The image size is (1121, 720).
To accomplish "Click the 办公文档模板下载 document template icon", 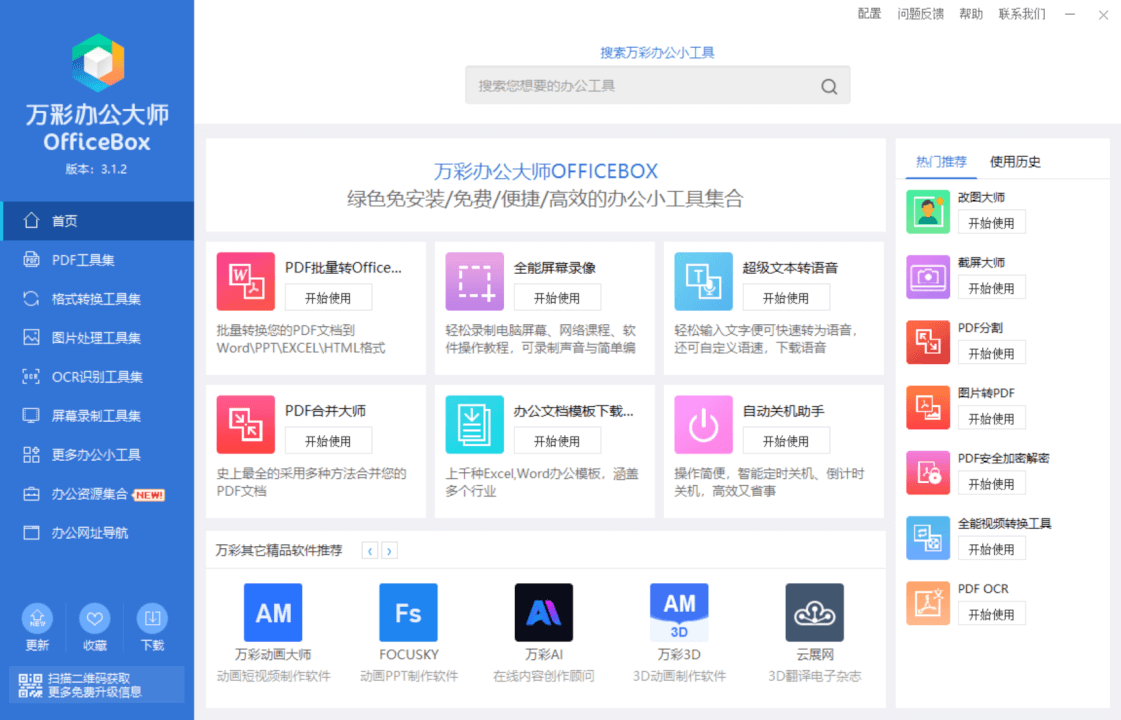I will point(474,424).
